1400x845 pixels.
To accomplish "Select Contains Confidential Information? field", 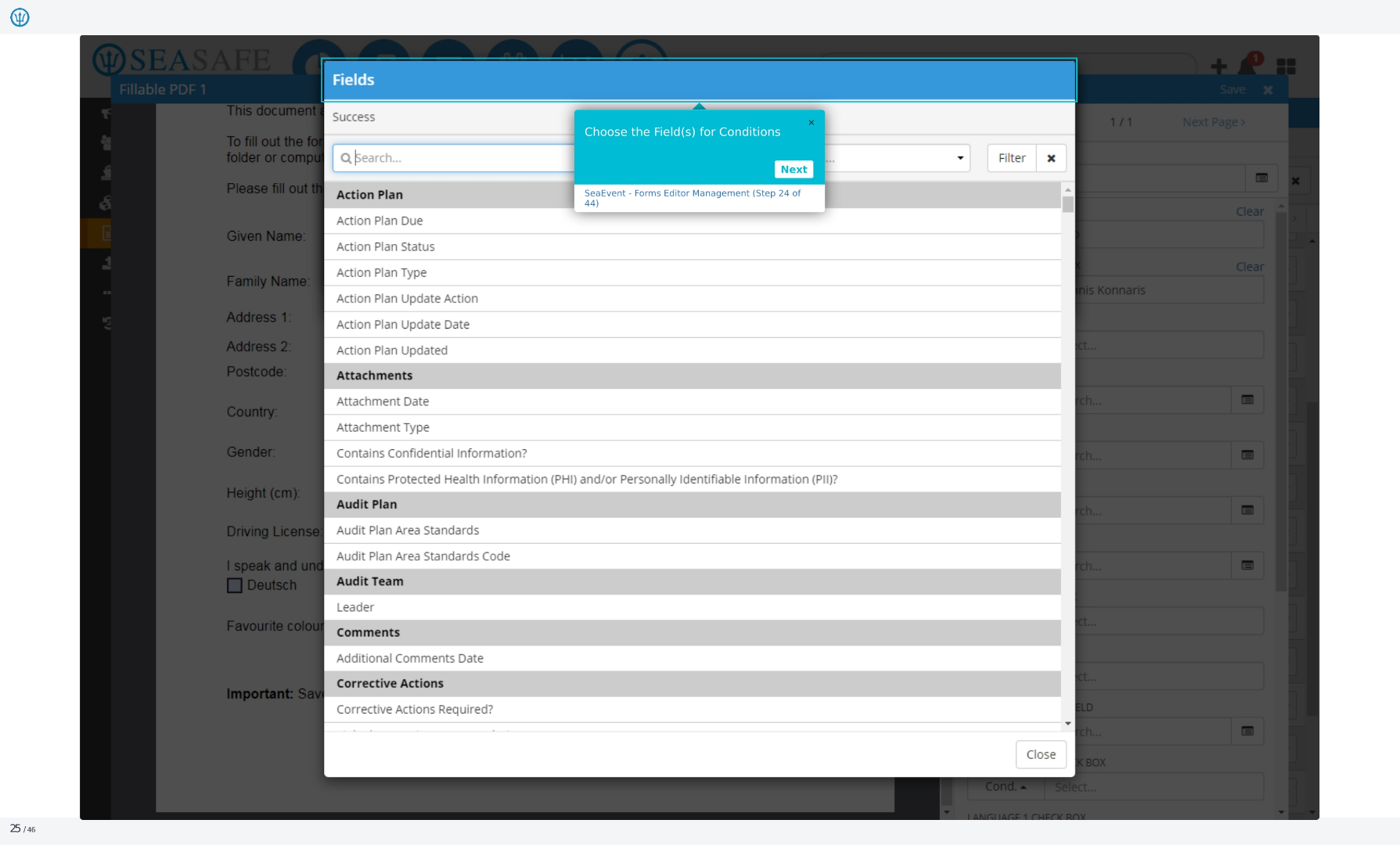I will [x=693, y=453].
